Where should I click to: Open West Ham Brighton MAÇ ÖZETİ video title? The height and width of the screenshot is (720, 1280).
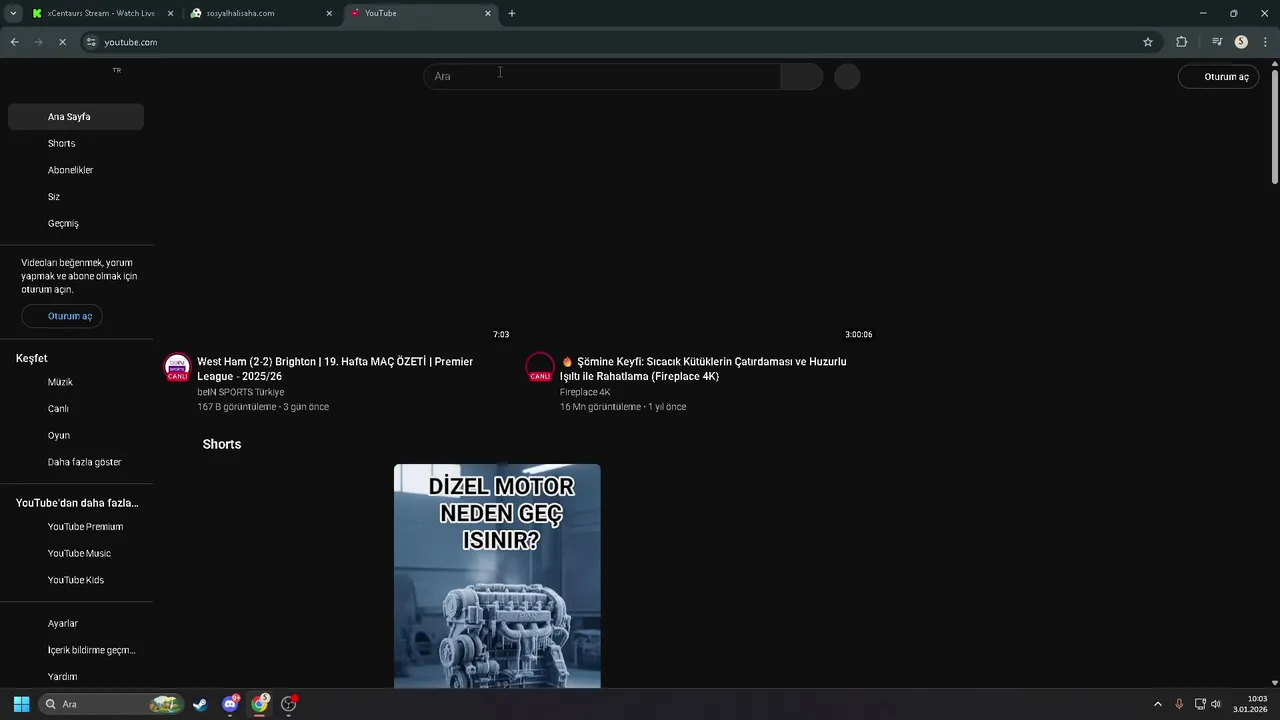(x=335, y=369)
